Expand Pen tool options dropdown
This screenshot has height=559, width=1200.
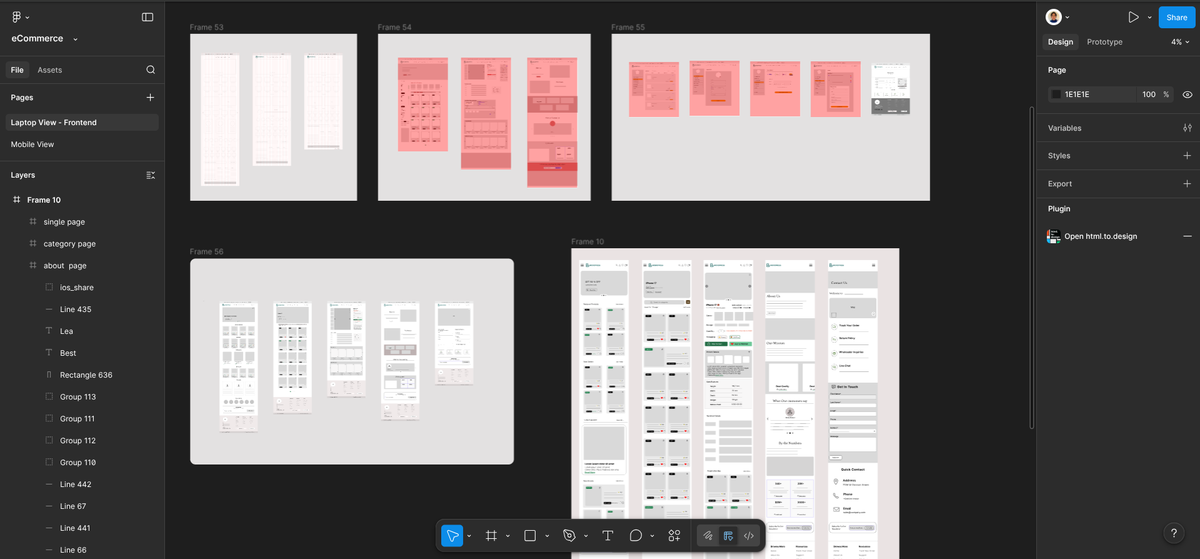point(586,536)
